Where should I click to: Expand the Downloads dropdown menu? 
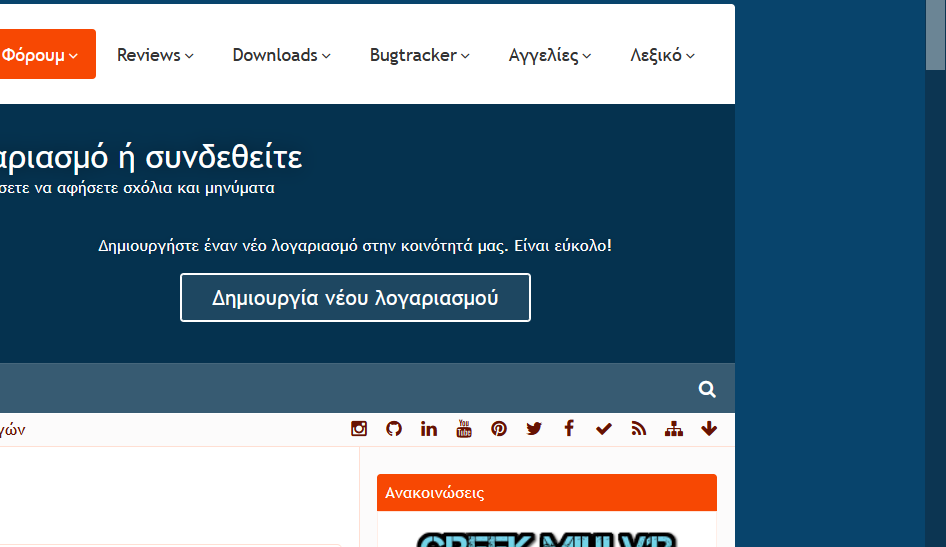[x=281, y=55]
